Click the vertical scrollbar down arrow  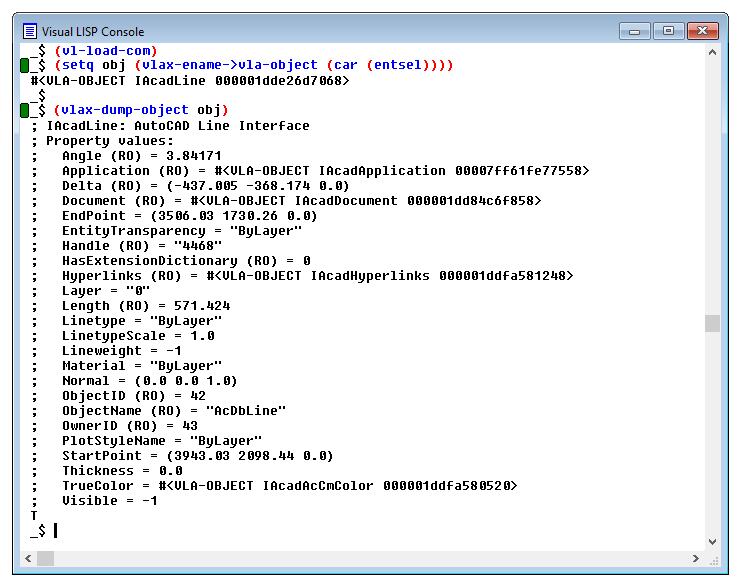[x=712, y=542]
